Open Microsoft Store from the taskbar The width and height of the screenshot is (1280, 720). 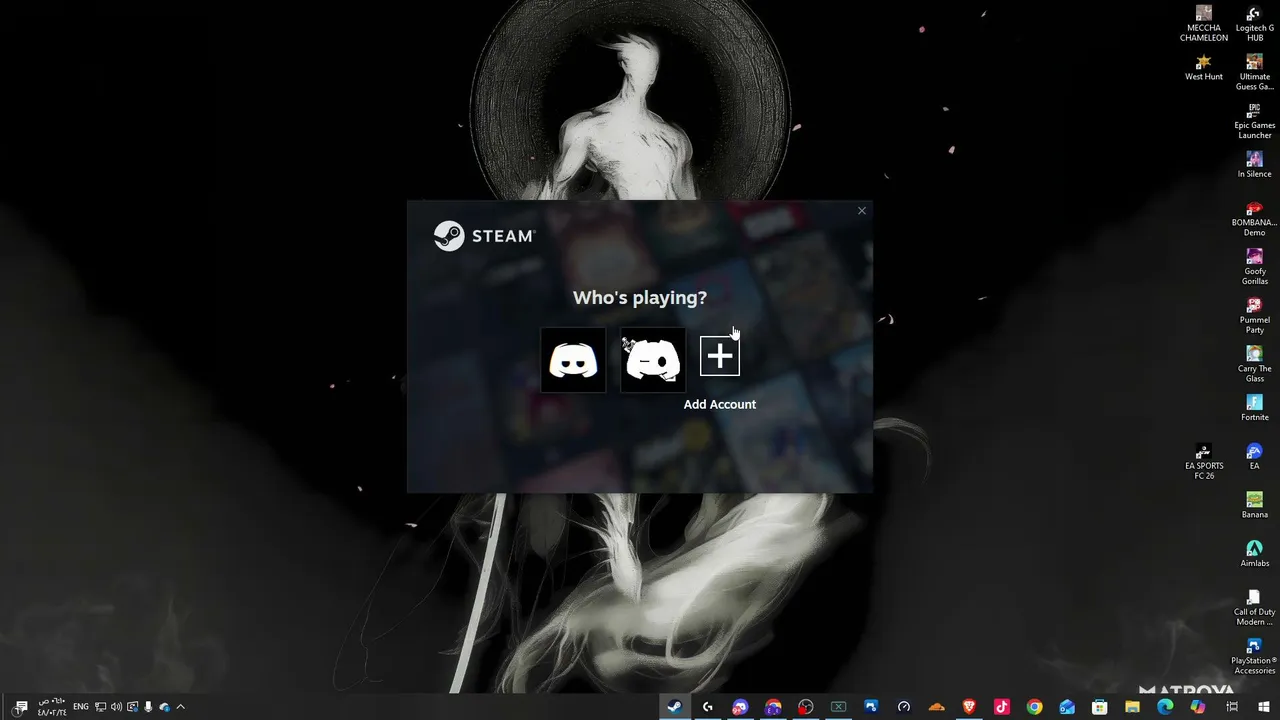1100,707
